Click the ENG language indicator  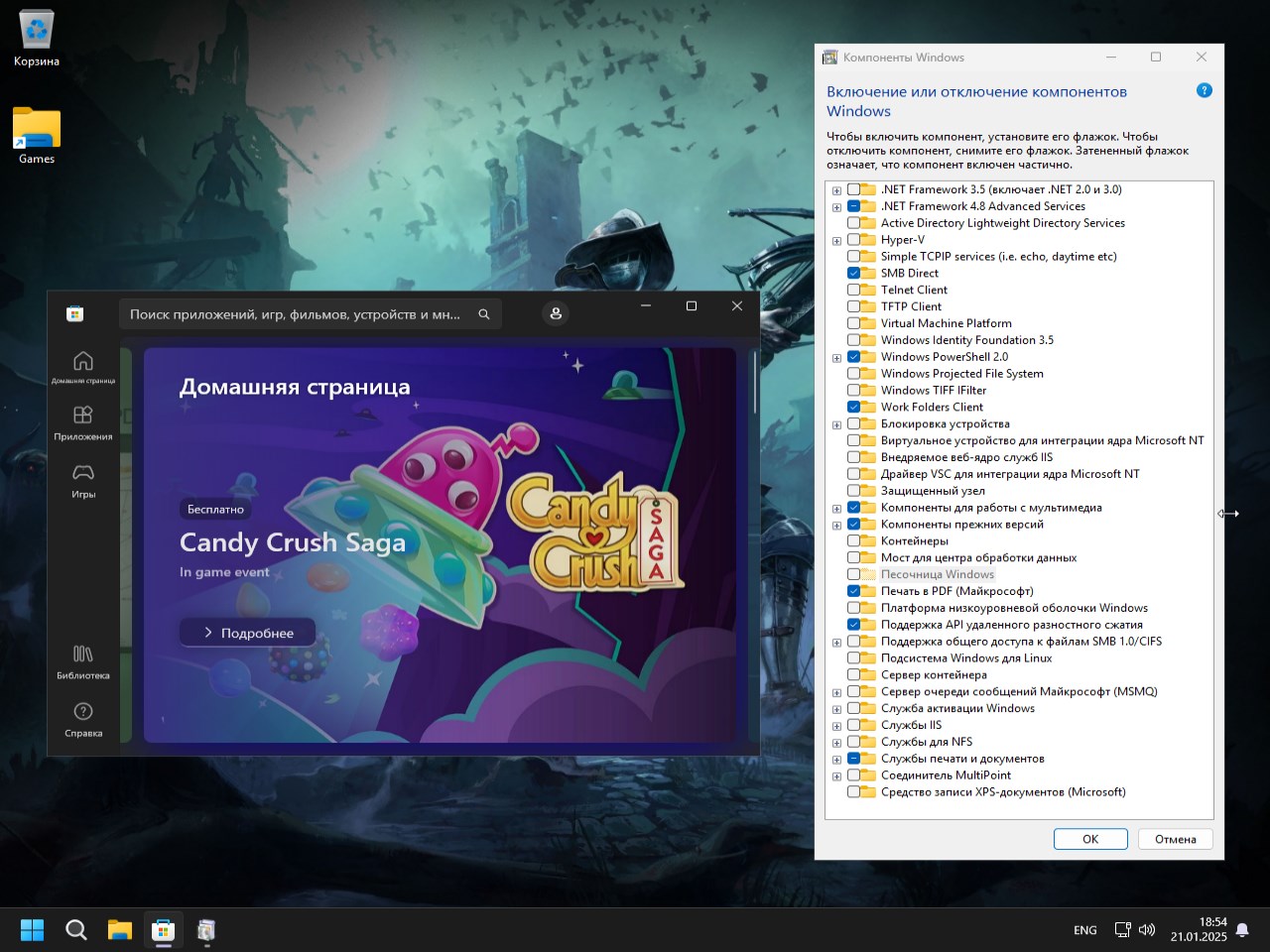[1085, 930]
